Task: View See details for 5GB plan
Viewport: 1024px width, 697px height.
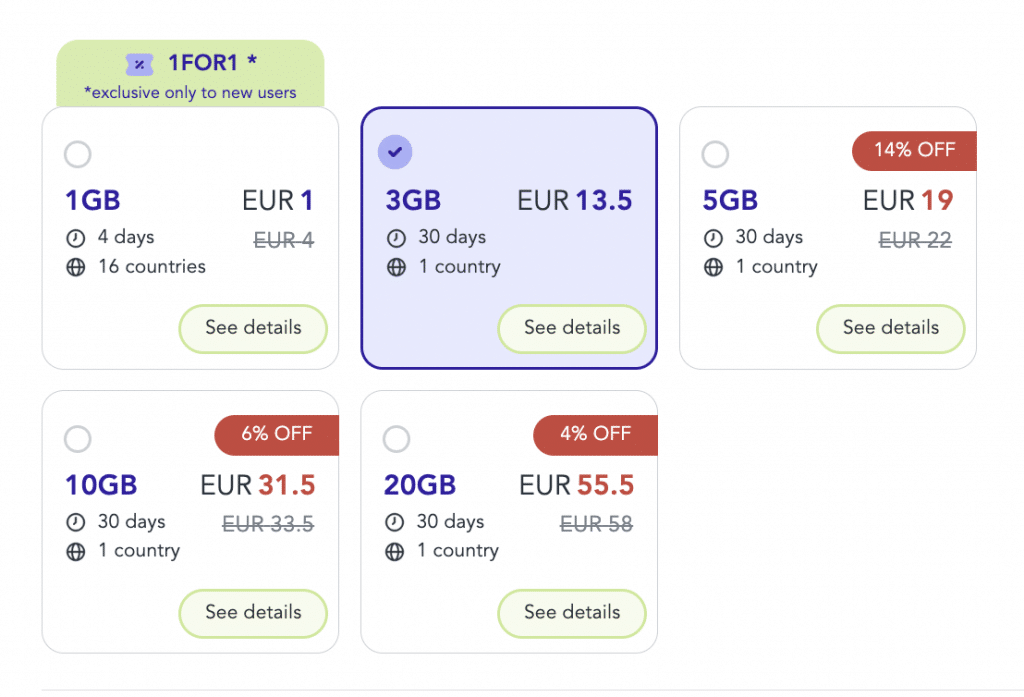Action: (x=891, y=328)
